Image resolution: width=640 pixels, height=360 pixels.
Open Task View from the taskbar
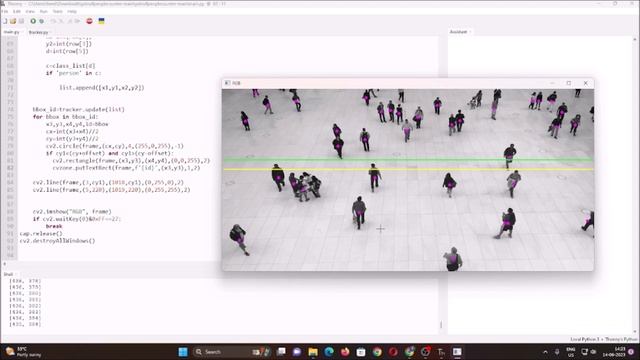(x=281, y=352)
